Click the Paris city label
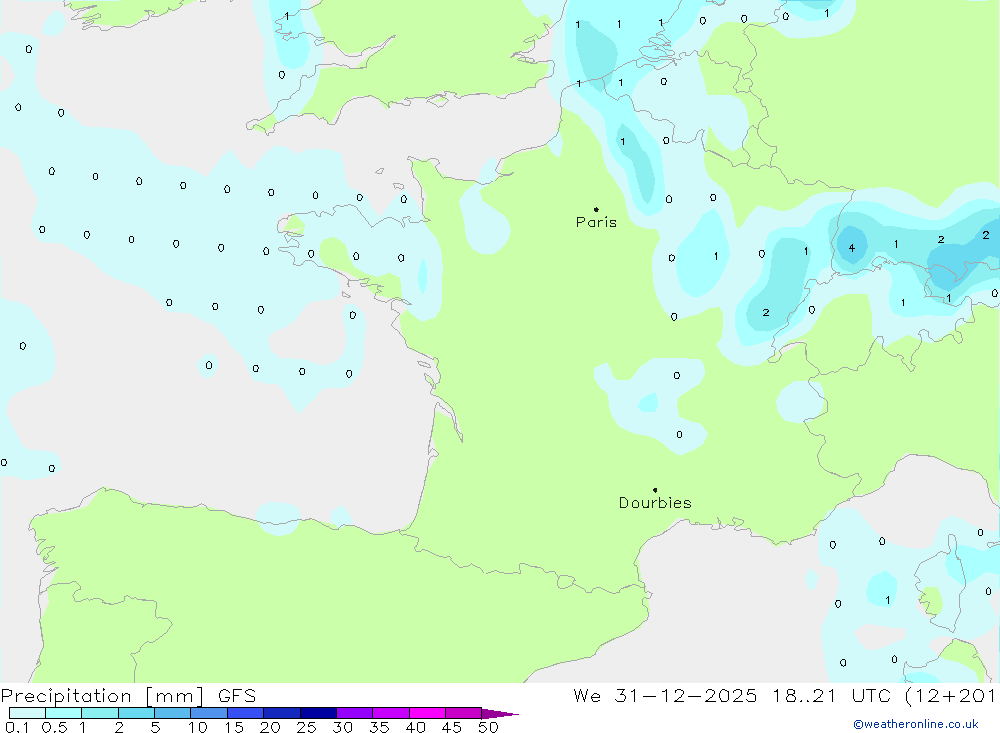 [596, 222]
